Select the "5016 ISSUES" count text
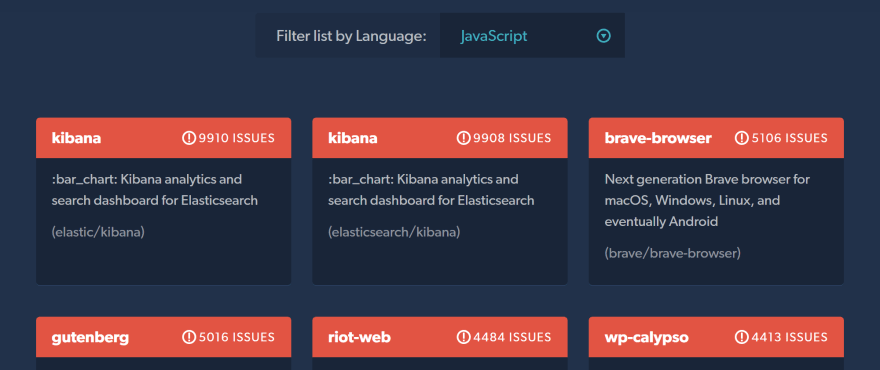 (236, 337)
